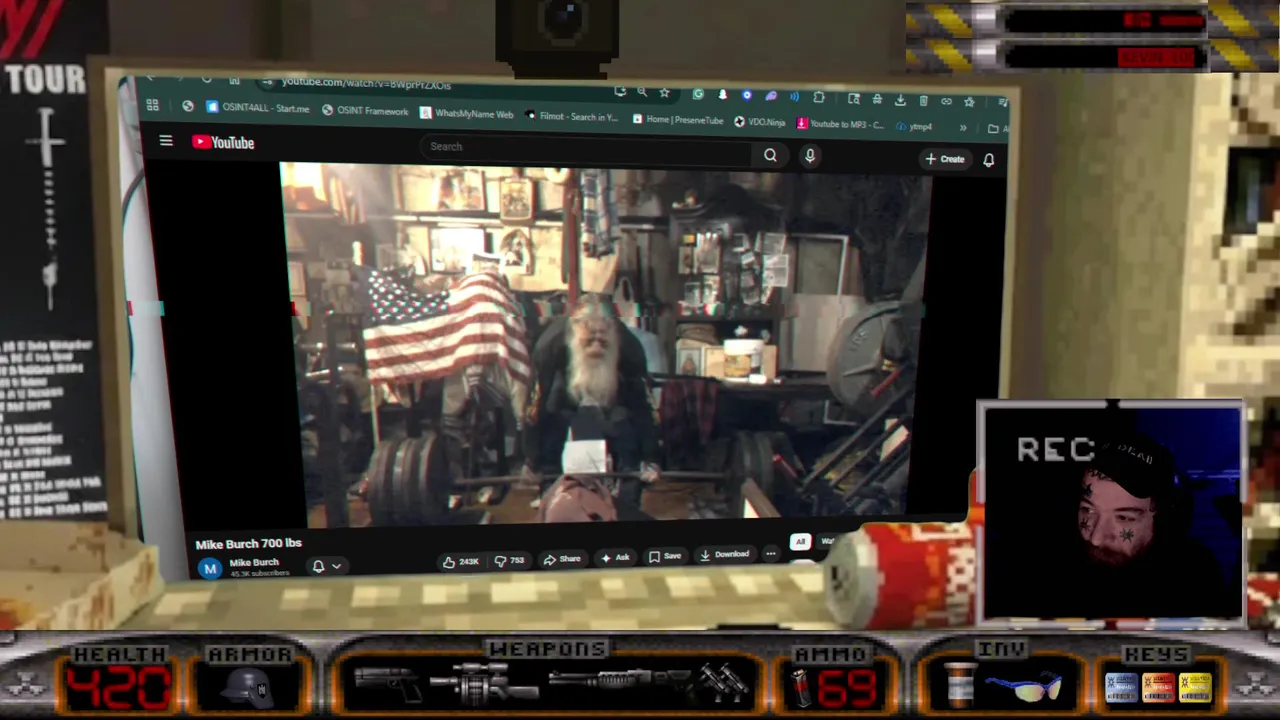Click the yellow keycard in Keys
Viewport: 1280px width, 720px height.
(x=1195, y=688)
